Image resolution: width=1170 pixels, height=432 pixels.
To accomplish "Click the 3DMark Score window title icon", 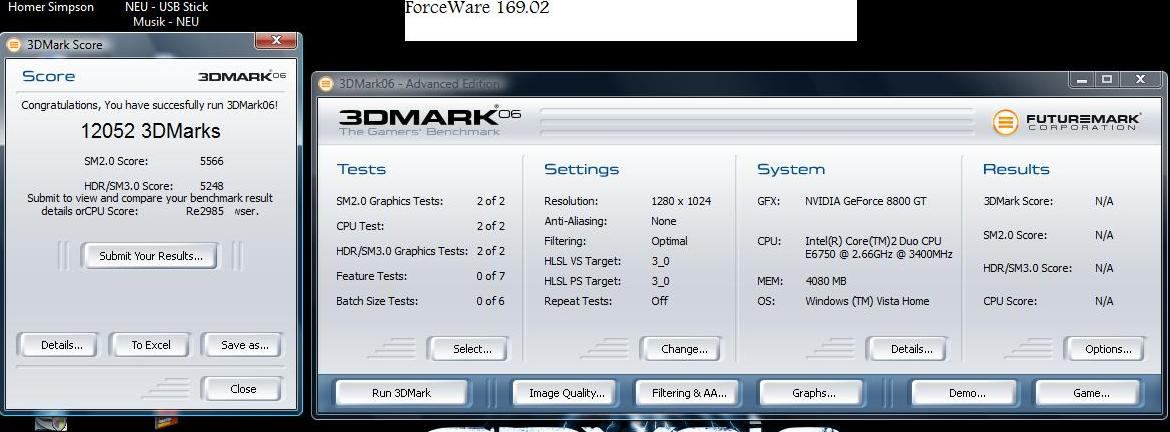I will [x=13, y=45].
